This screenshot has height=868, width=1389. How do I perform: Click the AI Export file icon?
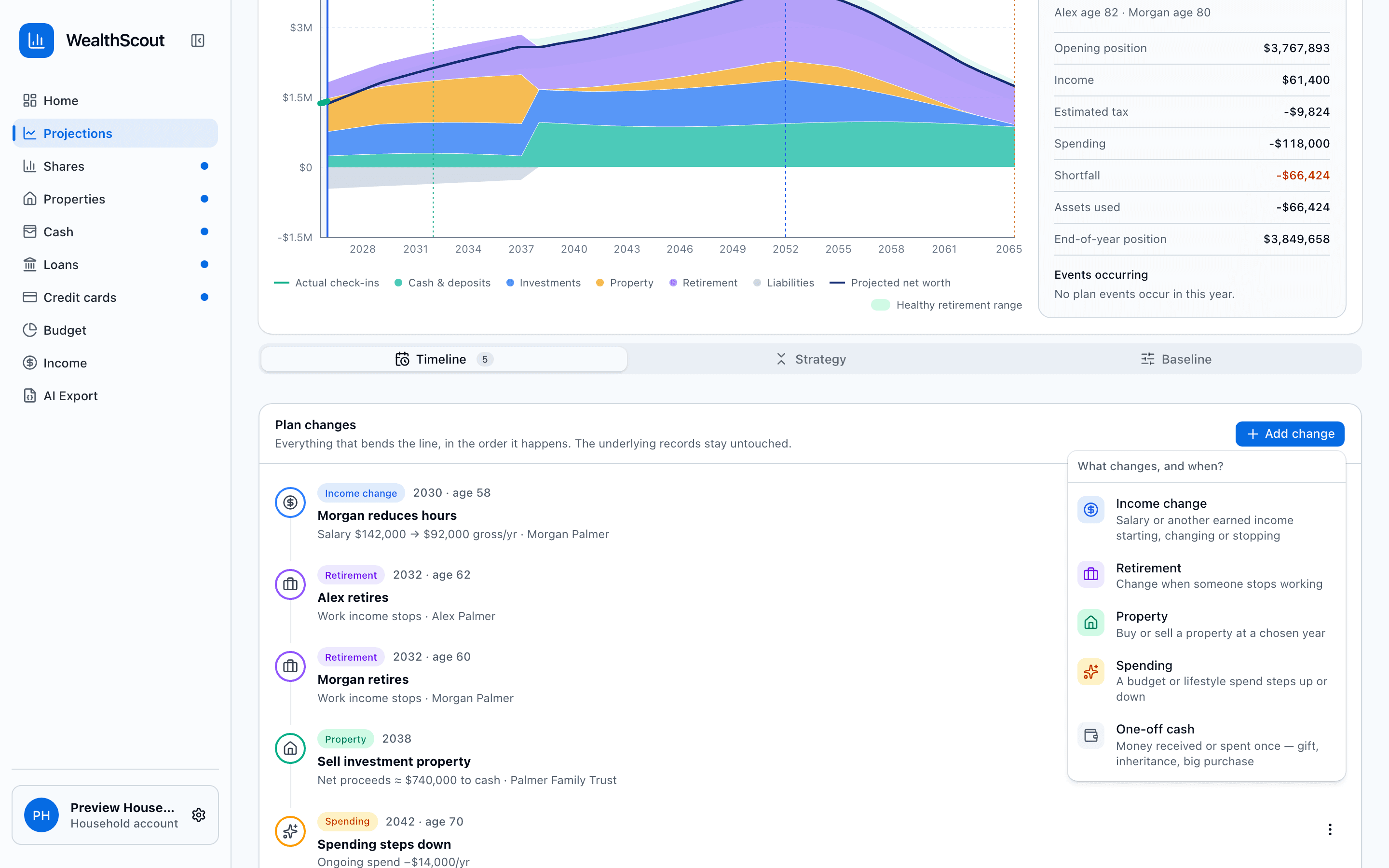pyautogui.click(x=30, y=395)
